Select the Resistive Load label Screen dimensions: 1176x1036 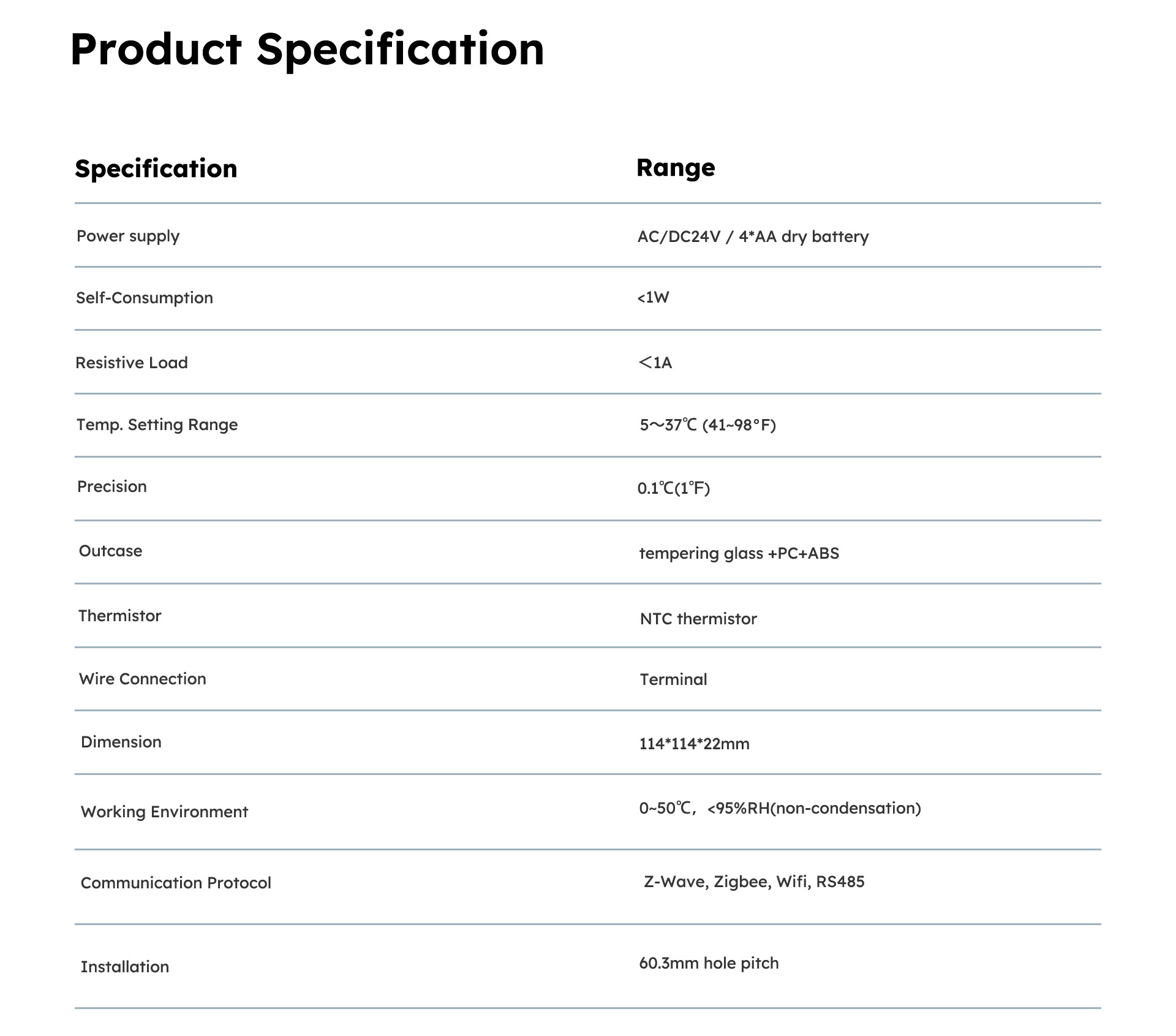(x=132, y=363)
